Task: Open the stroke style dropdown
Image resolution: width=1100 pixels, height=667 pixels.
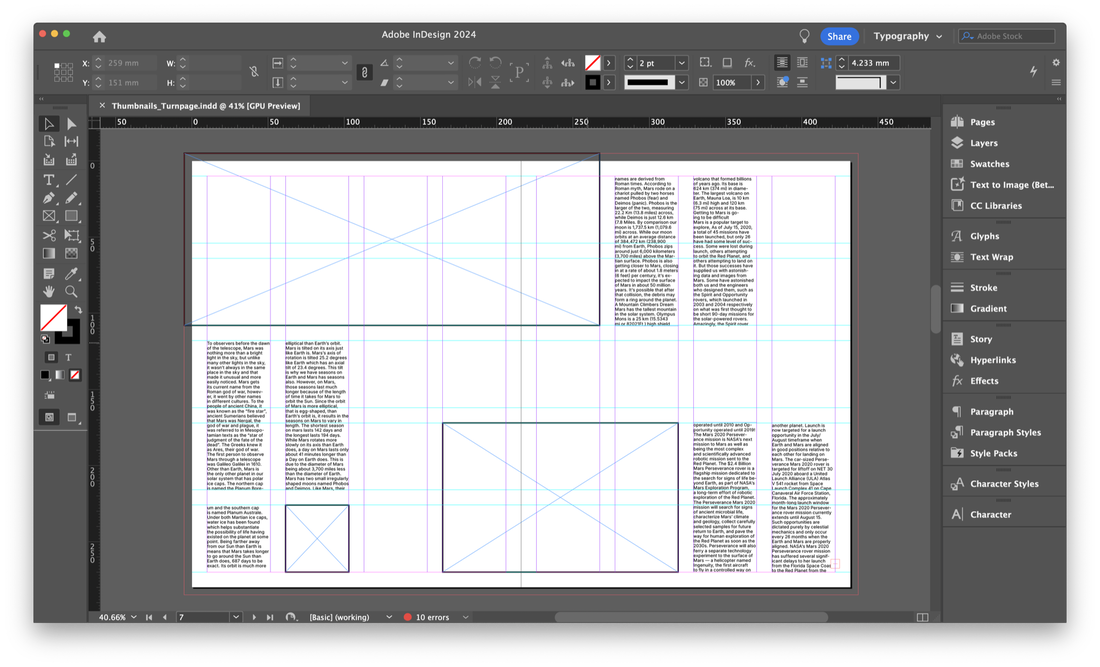Action: (x=681, y=82)
